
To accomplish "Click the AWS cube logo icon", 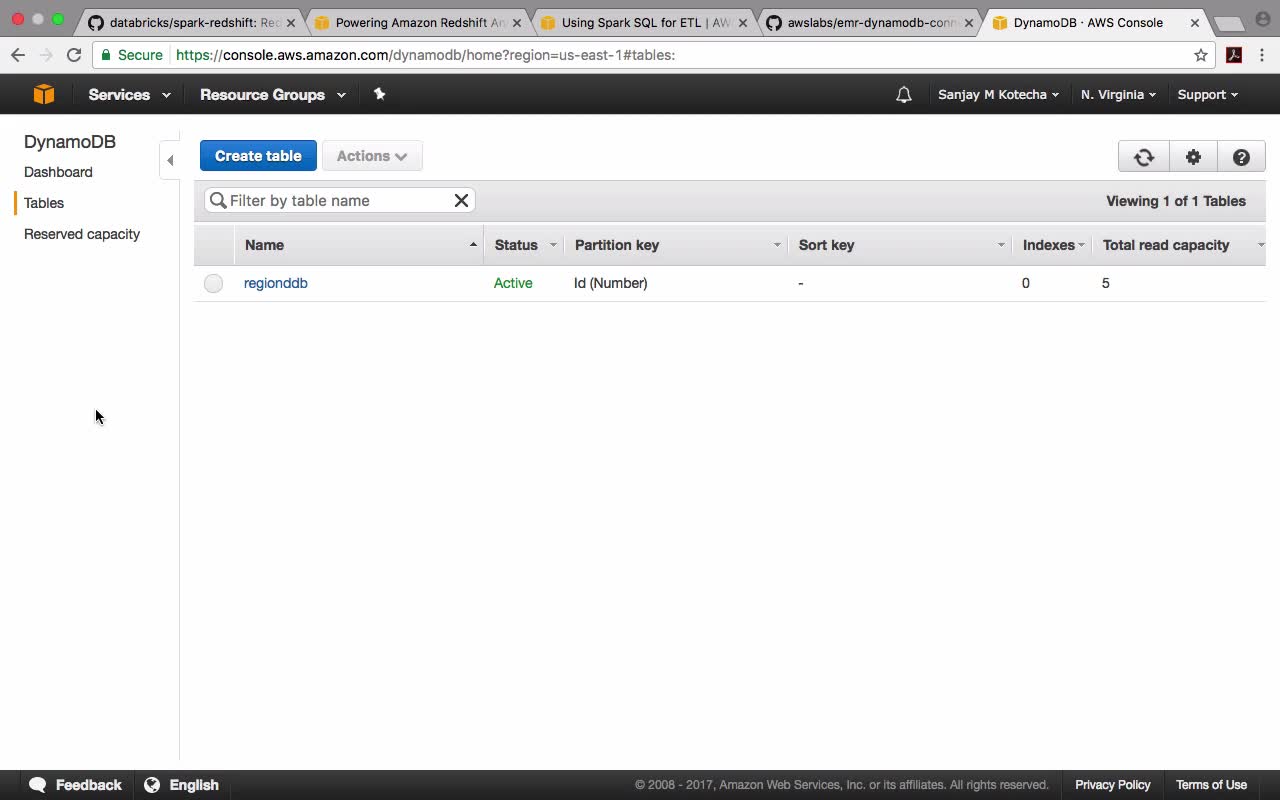I will click(44, 94).
